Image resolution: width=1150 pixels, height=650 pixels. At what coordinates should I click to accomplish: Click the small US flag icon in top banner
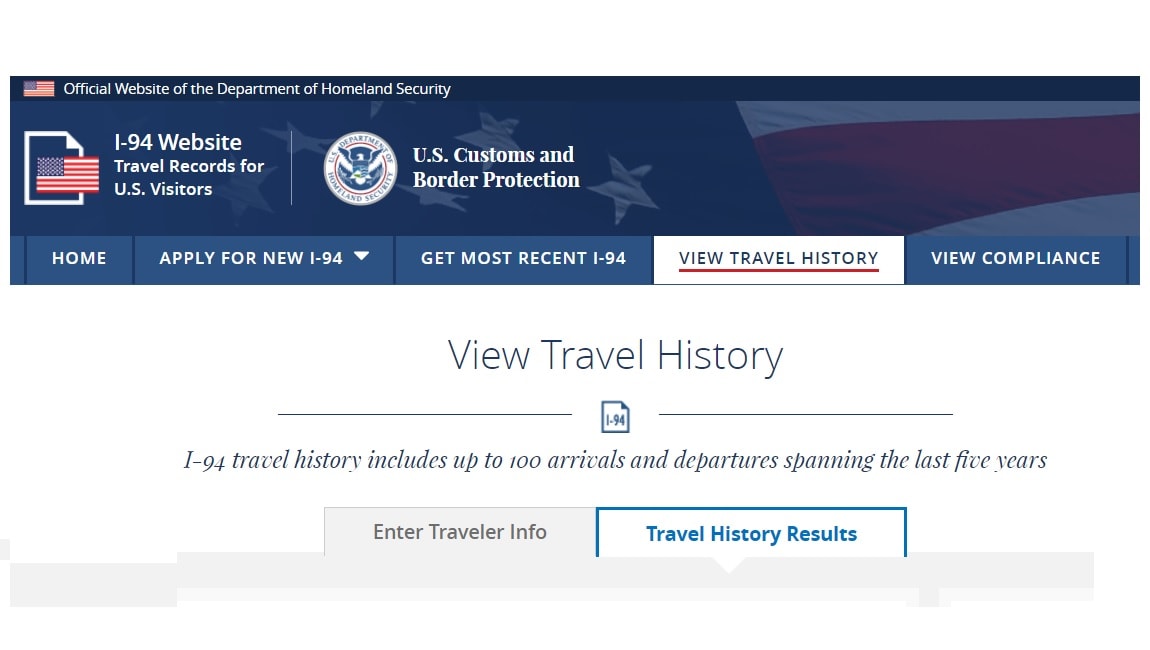pos(39,89)
